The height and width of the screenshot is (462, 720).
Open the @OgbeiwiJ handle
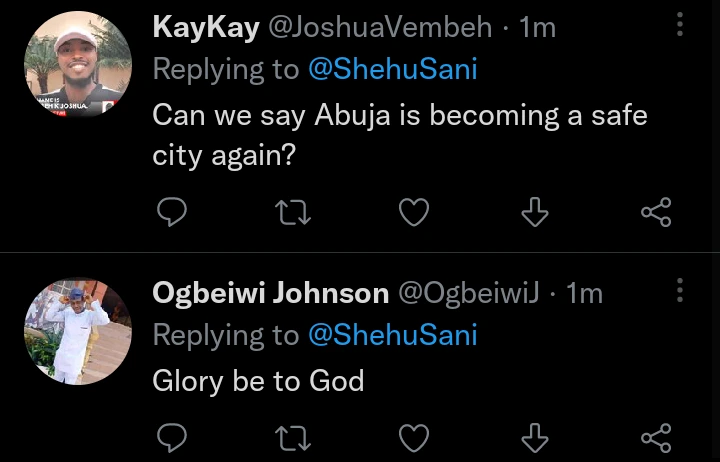coord(469,293)
